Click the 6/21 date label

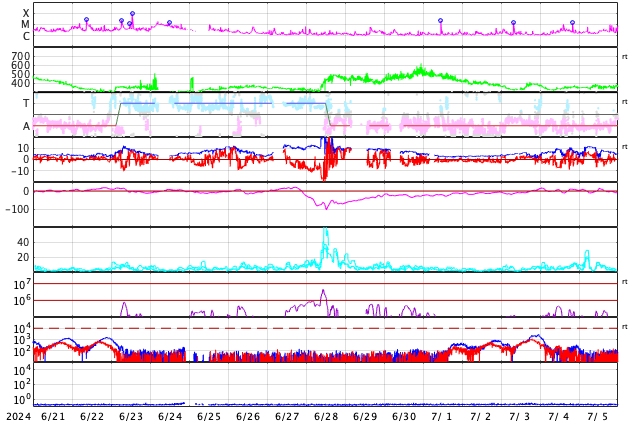point(53,417)
